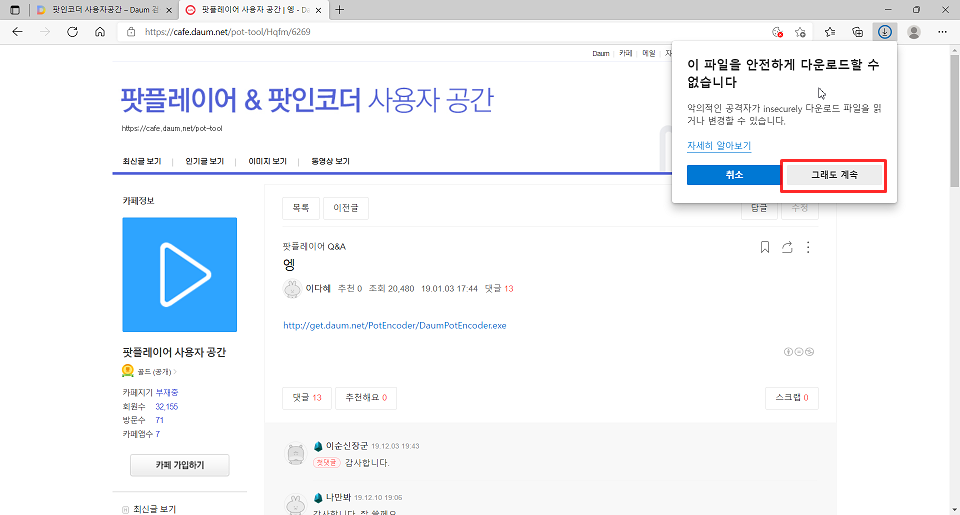Click the 팟플레이어 Q&A board label
960x515 pixels.
[314, 246]
